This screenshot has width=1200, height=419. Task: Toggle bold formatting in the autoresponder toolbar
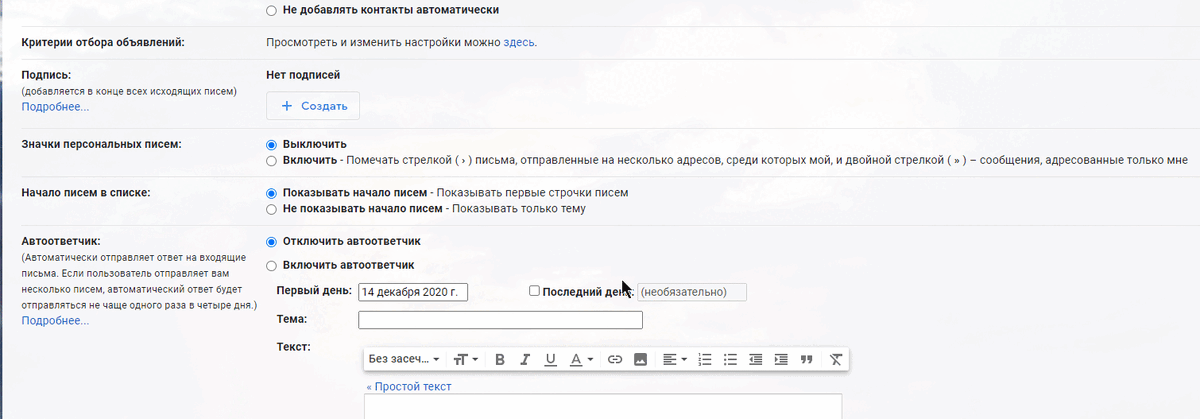click(x=500, y=359)
